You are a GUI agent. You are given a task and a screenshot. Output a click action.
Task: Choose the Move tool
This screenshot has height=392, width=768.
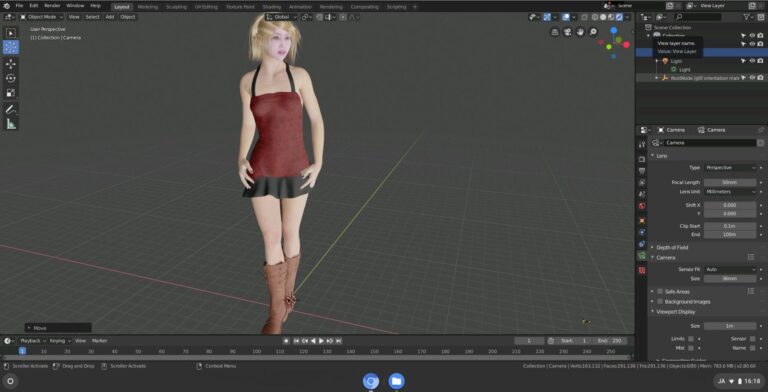[11, 64]
